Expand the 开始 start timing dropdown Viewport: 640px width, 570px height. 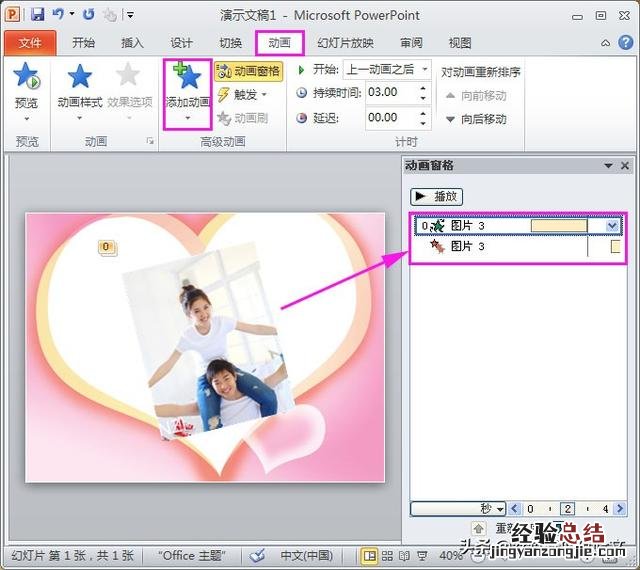425,70
